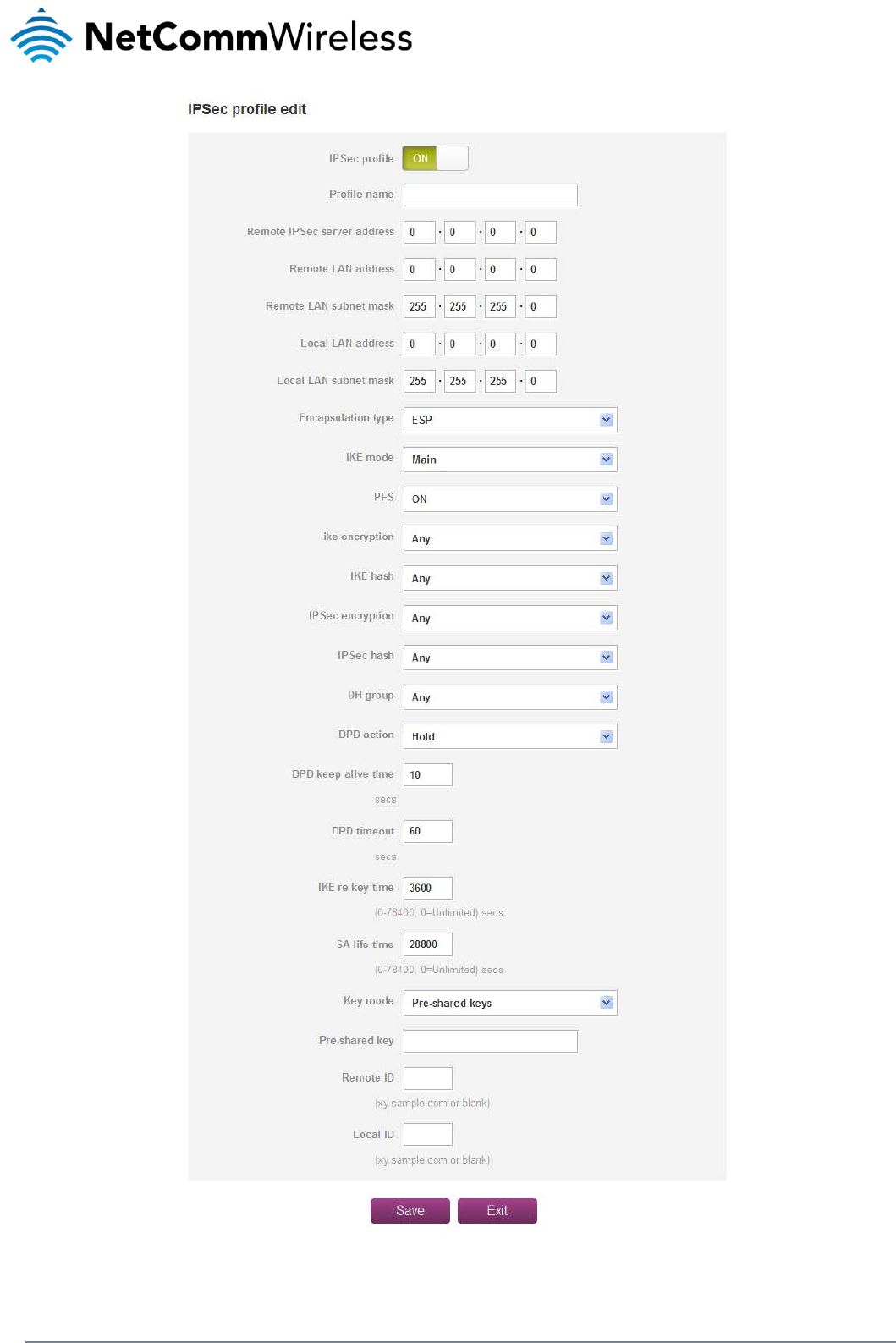The image size is (896, 1343).
Task: Expand the IKE hash dropdown
Action: point(509,579)
